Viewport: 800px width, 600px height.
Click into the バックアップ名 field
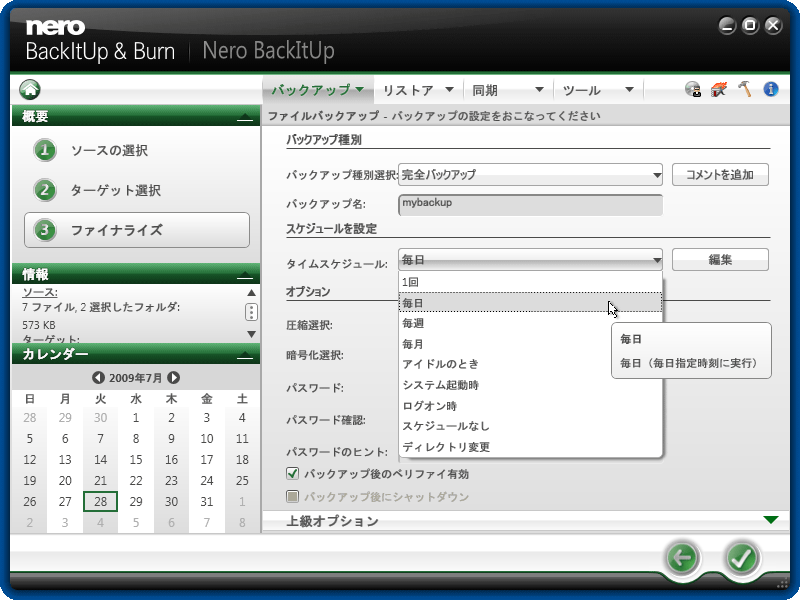[530, 205]
